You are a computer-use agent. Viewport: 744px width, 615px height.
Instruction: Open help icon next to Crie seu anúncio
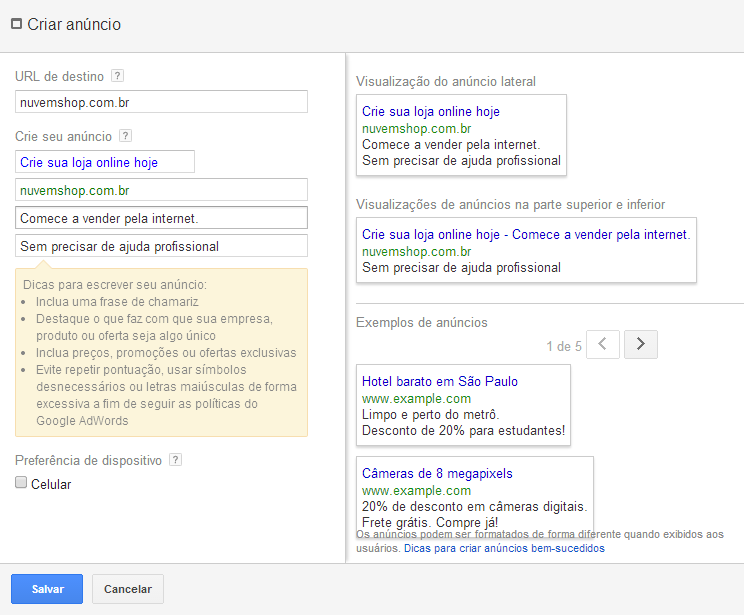(x=125, y=136)
